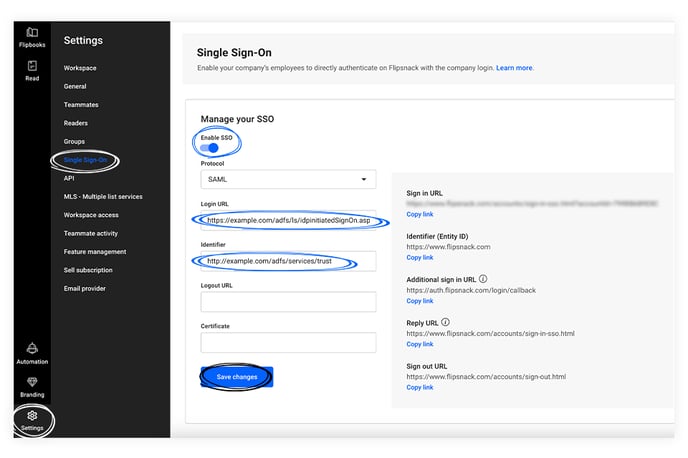Click the https://www.flipsnack.com entity ID text

[x=448, y=247]
